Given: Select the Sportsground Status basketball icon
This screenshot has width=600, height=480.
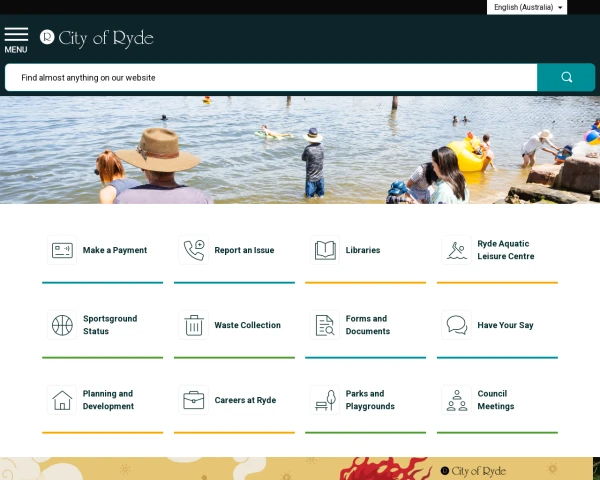Looking at the screenshot, I should click(62, 325).
